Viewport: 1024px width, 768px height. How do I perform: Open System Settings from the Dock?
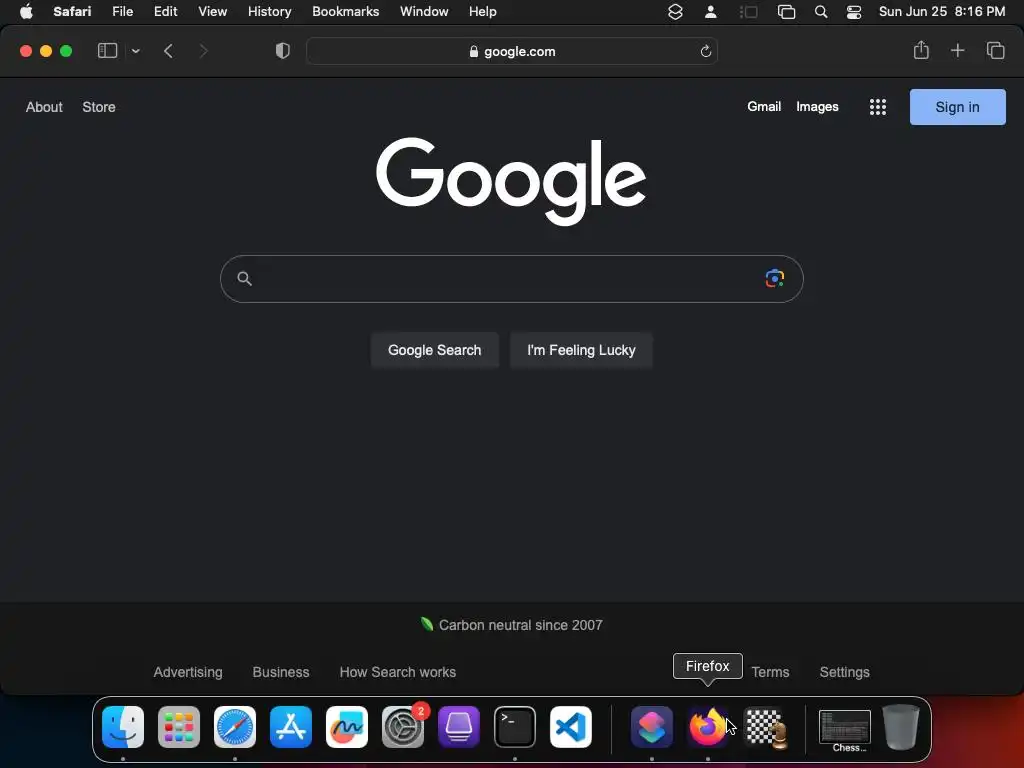(403, 727)
